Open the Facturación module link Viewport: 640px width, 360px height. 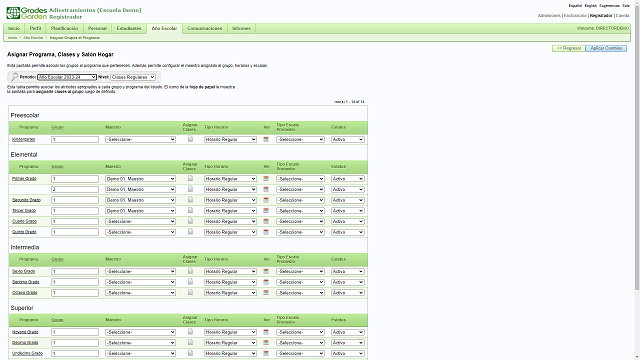pyautogui.click(x=575, y=16)
